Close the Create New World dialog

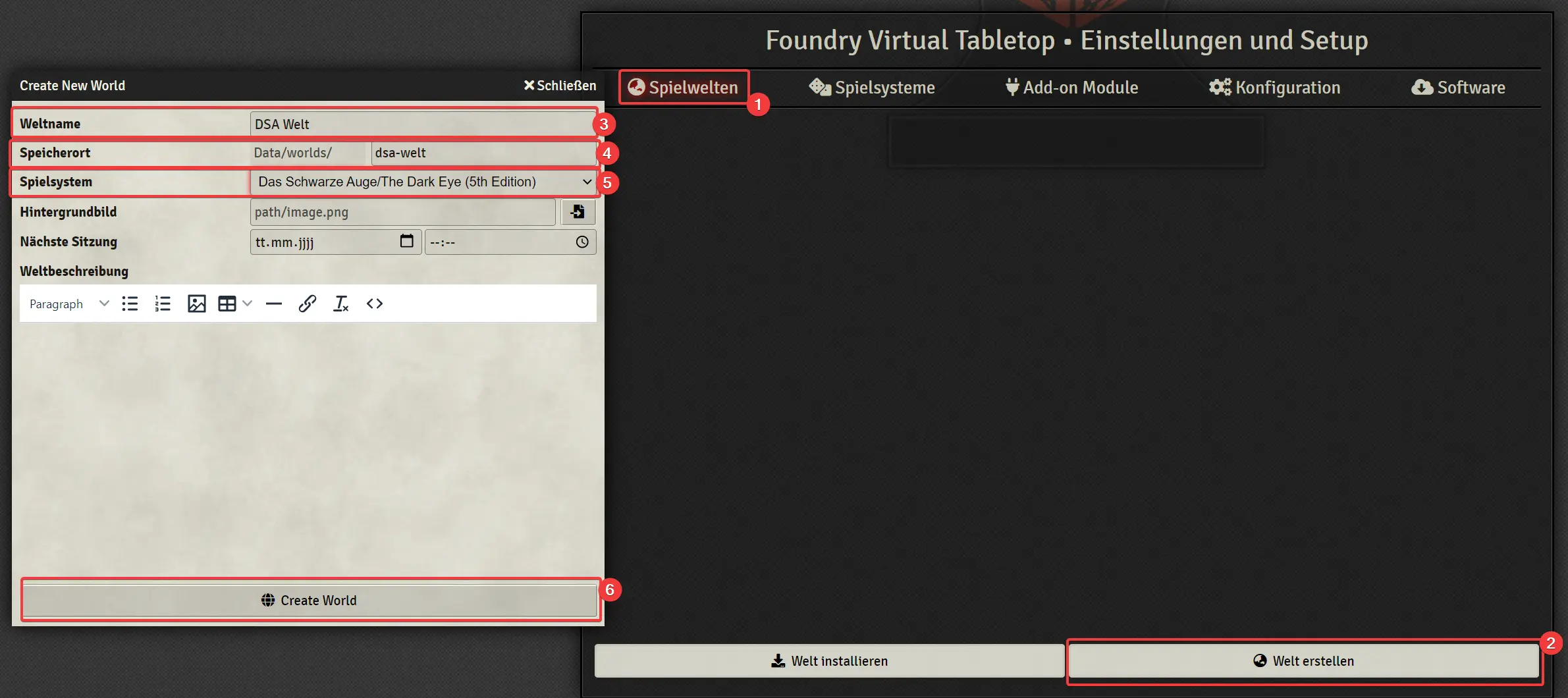(x=560, y=86)
